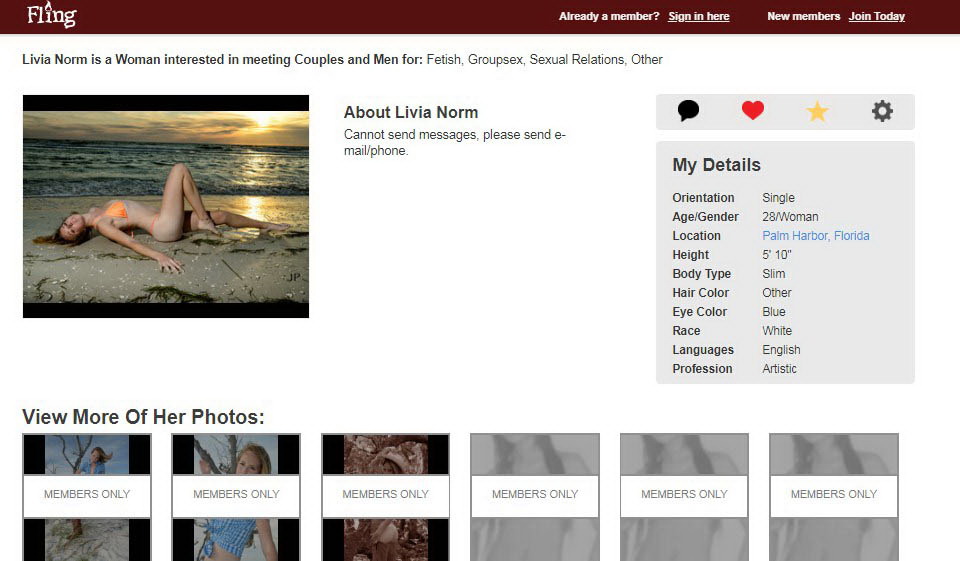Click the chat bubble message icon
960x561 pixels.
[688, 111]
